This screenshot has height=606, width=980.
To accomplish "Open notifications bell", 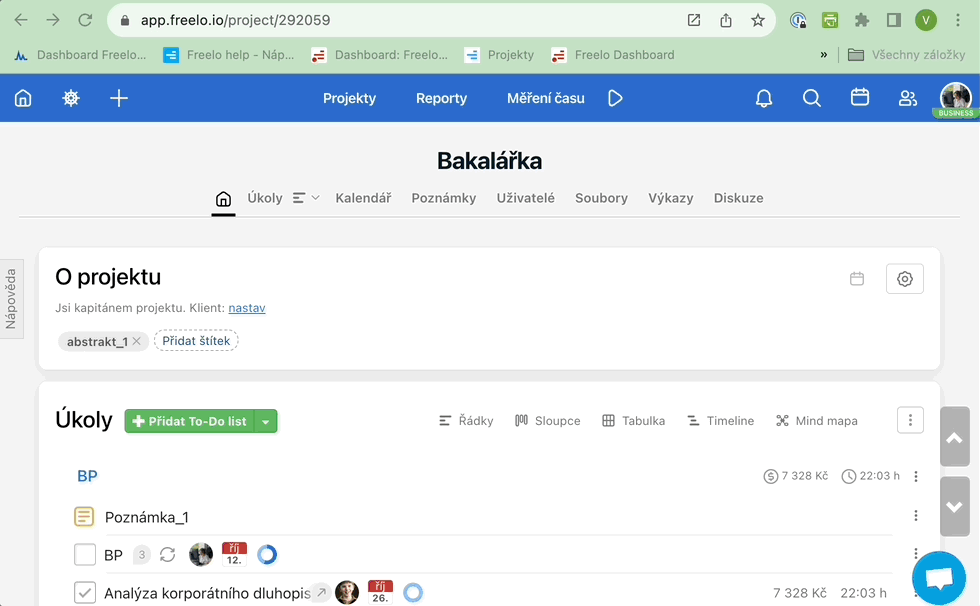I will pyautogui.click(x=764, y=98).
